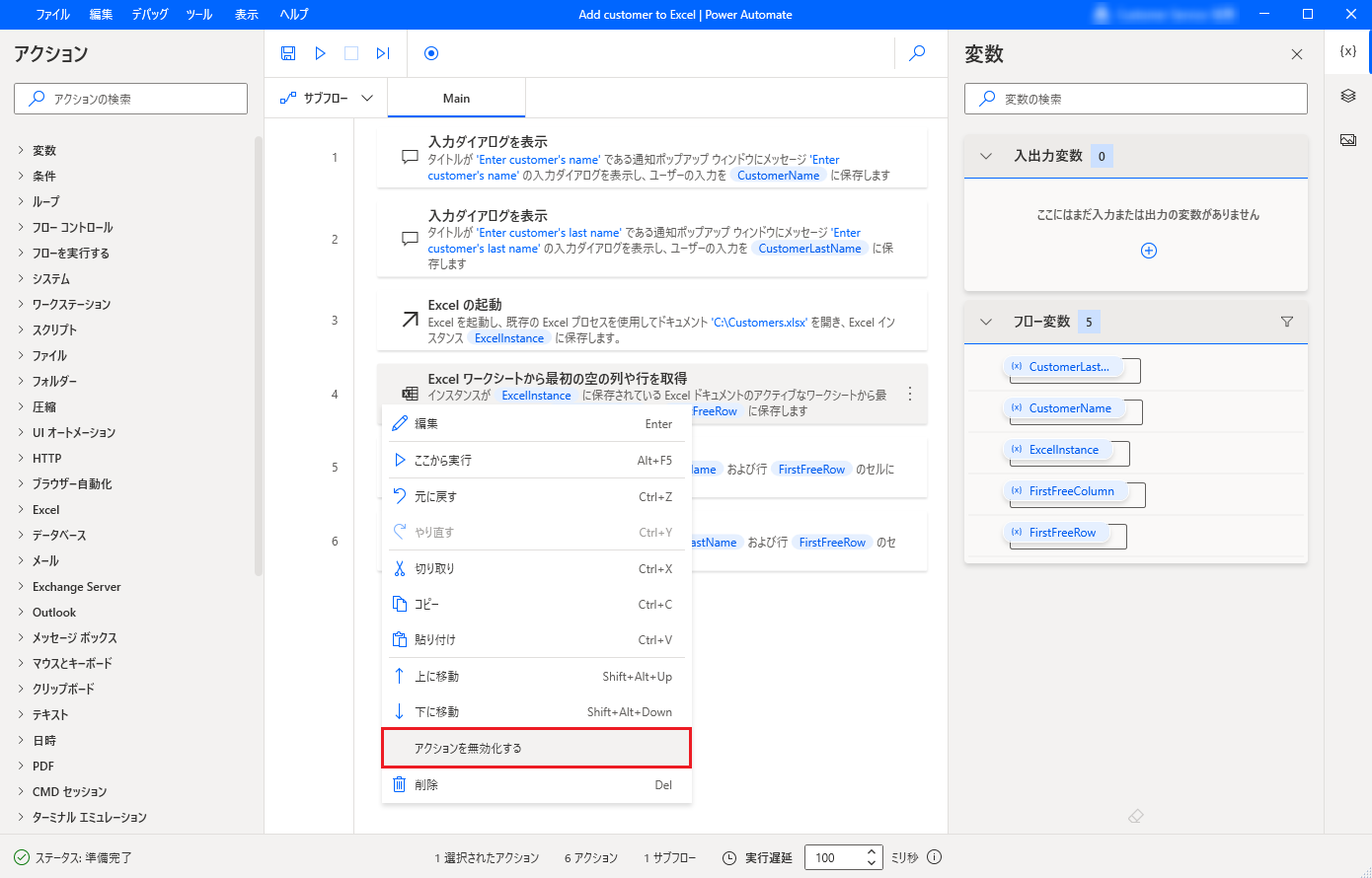Open Images pane icon

pos(1348,140)
